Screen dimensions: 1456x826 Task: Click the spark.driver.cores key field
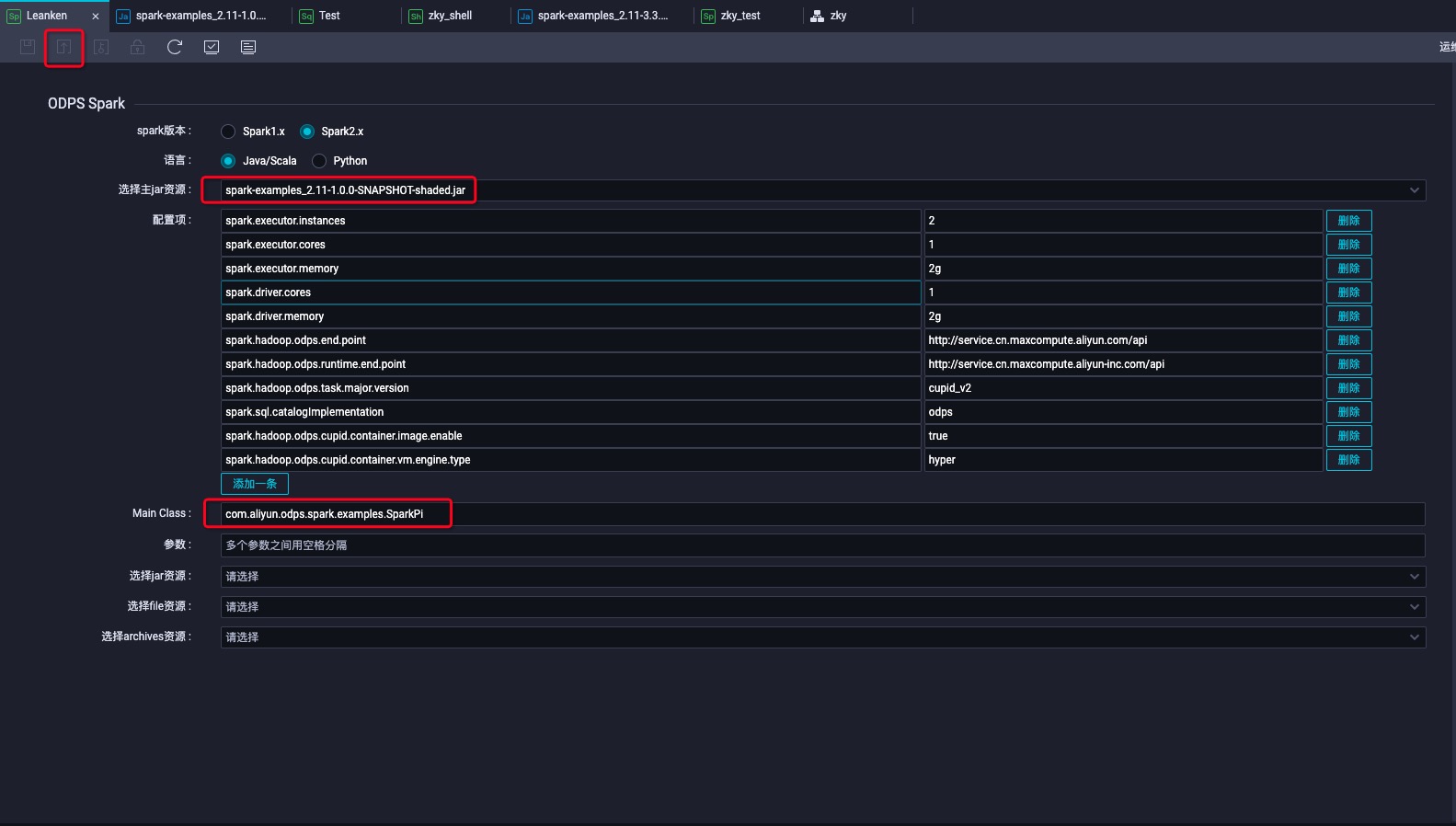571,293
